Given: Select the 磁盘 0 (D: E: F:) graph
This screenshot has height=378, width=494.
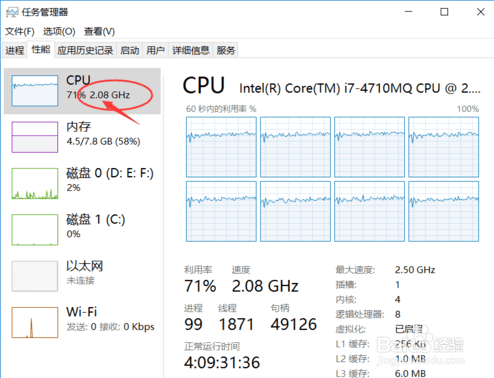Looking at the screenshot, I should coord(35,183).
